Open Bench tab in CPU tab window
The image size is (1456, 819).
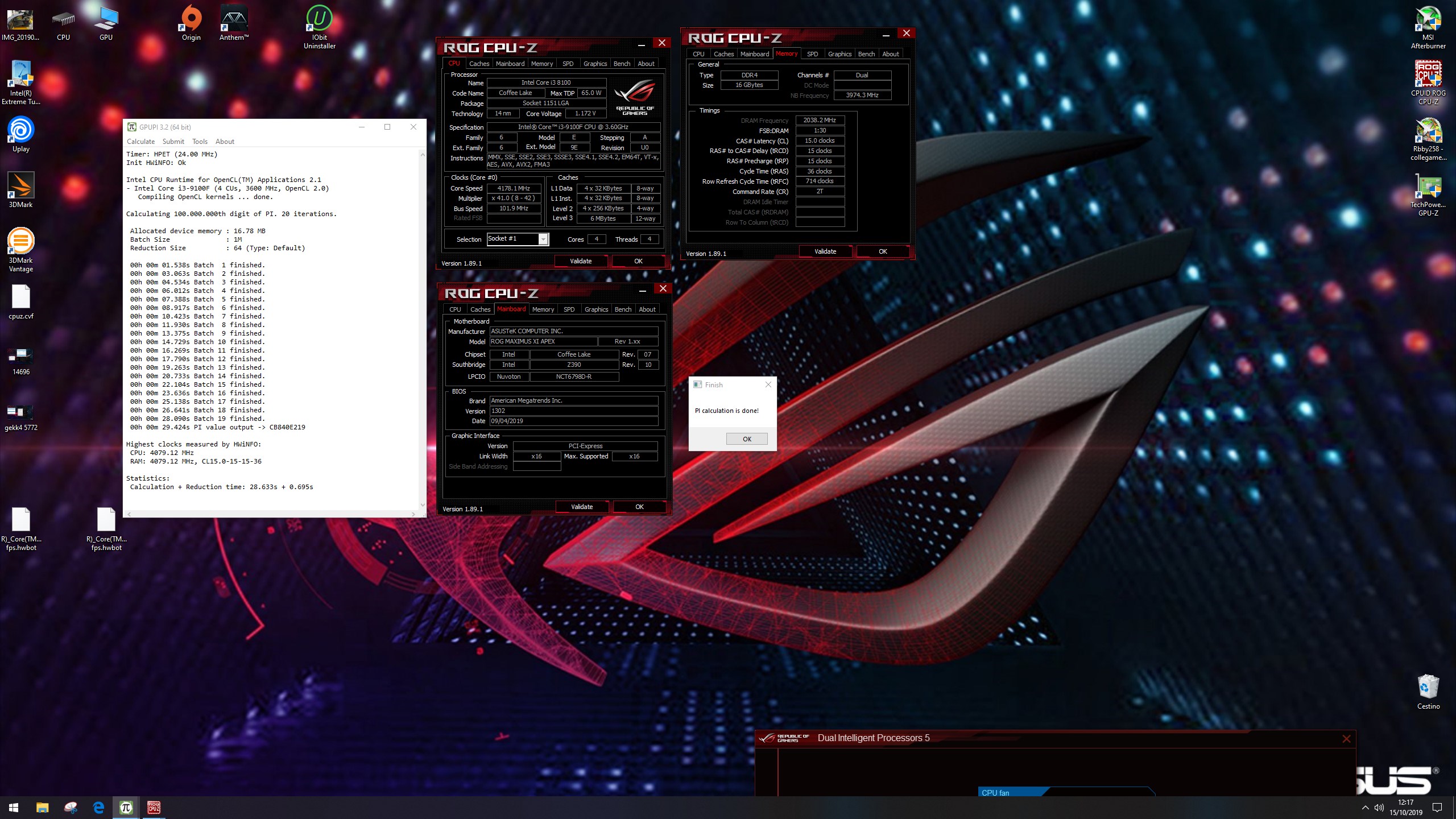point(622,64)
